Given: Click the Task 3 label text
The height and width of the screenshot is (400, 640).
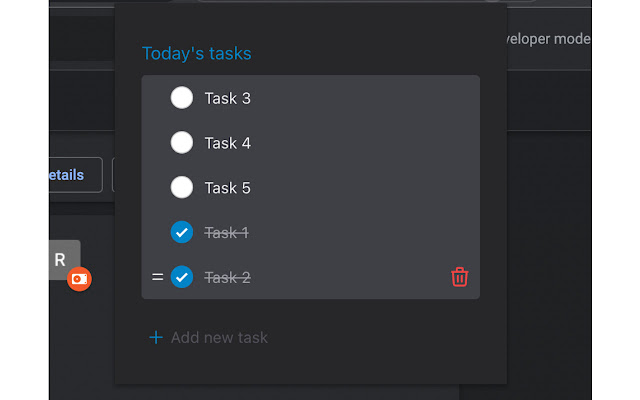Looking at the screenshot, I should tap(227, 98).
